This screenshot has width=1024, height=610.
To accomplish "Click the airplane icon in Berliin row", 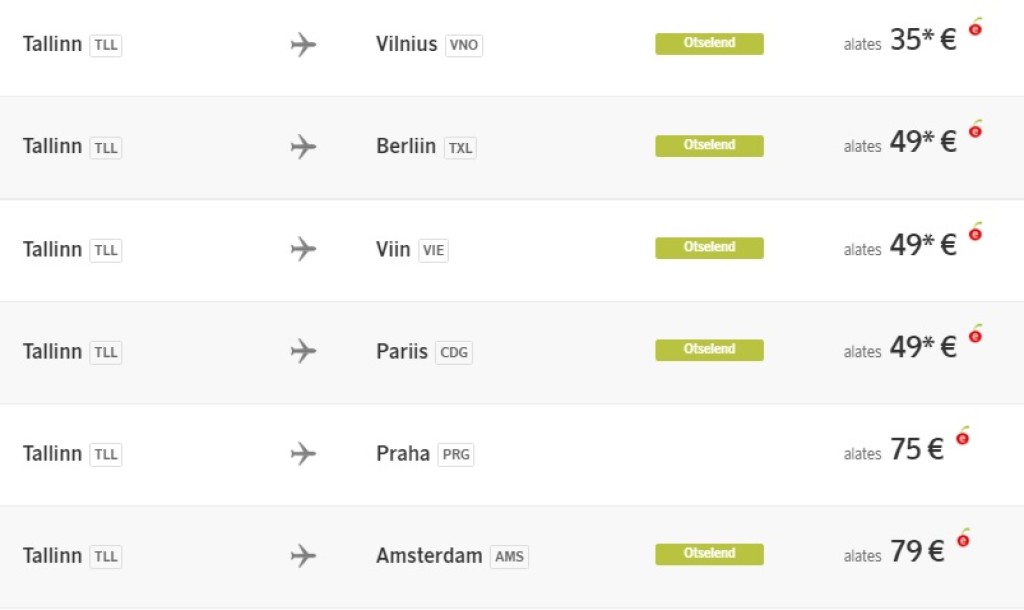I will 303,147.
